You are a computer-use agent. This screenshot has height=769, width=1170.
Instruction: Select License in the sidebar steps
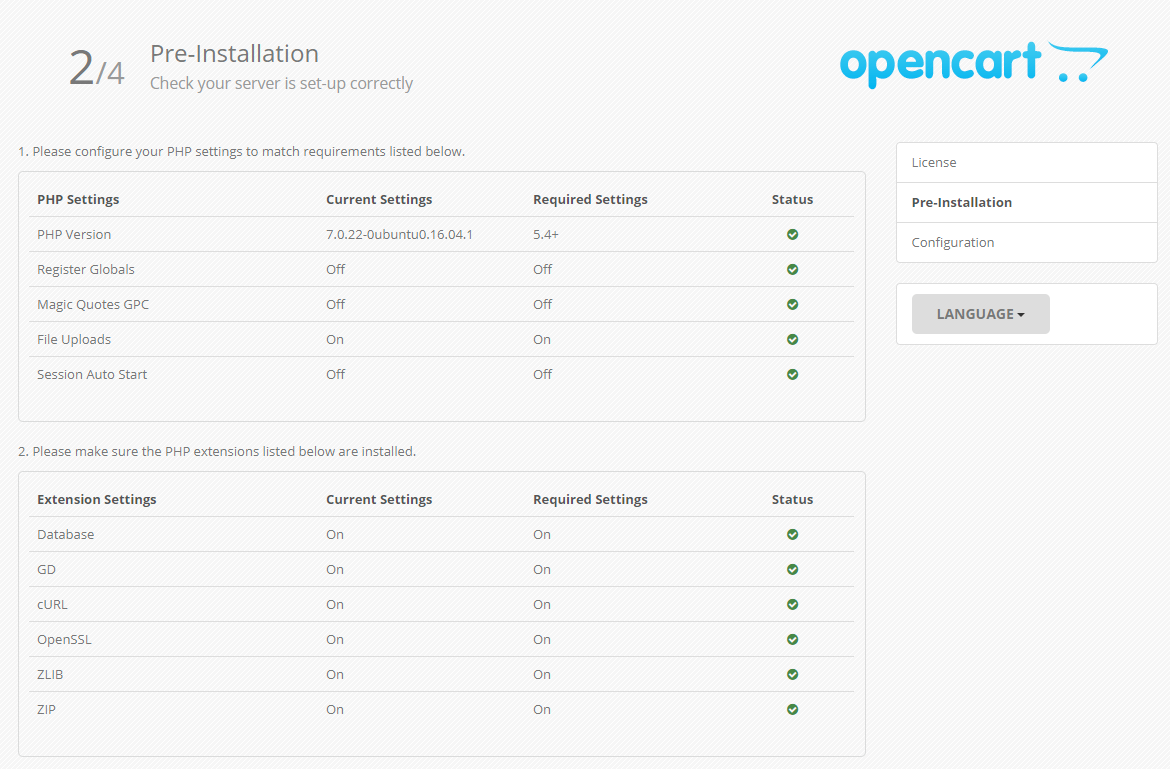click(934, 162)
